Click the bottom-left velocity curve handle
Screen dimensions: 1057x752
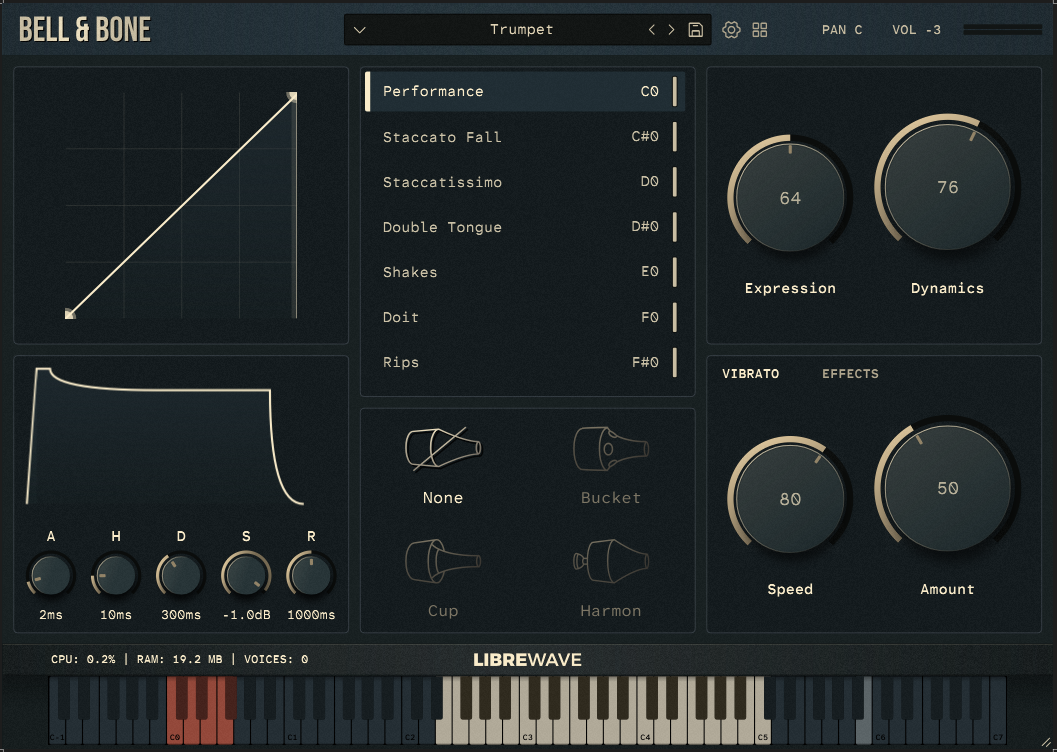69,313
